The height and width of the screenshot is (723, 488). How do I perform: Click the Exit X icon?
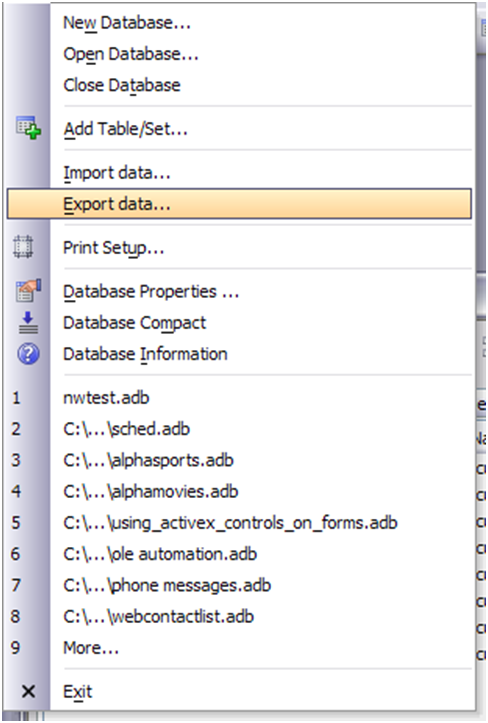click(28, 691)
